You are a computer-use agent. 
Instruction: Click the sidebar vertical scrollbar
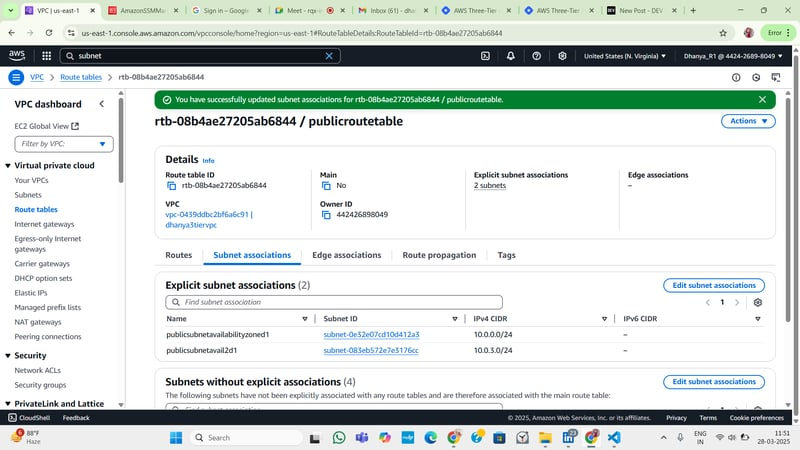coord(121,140)
